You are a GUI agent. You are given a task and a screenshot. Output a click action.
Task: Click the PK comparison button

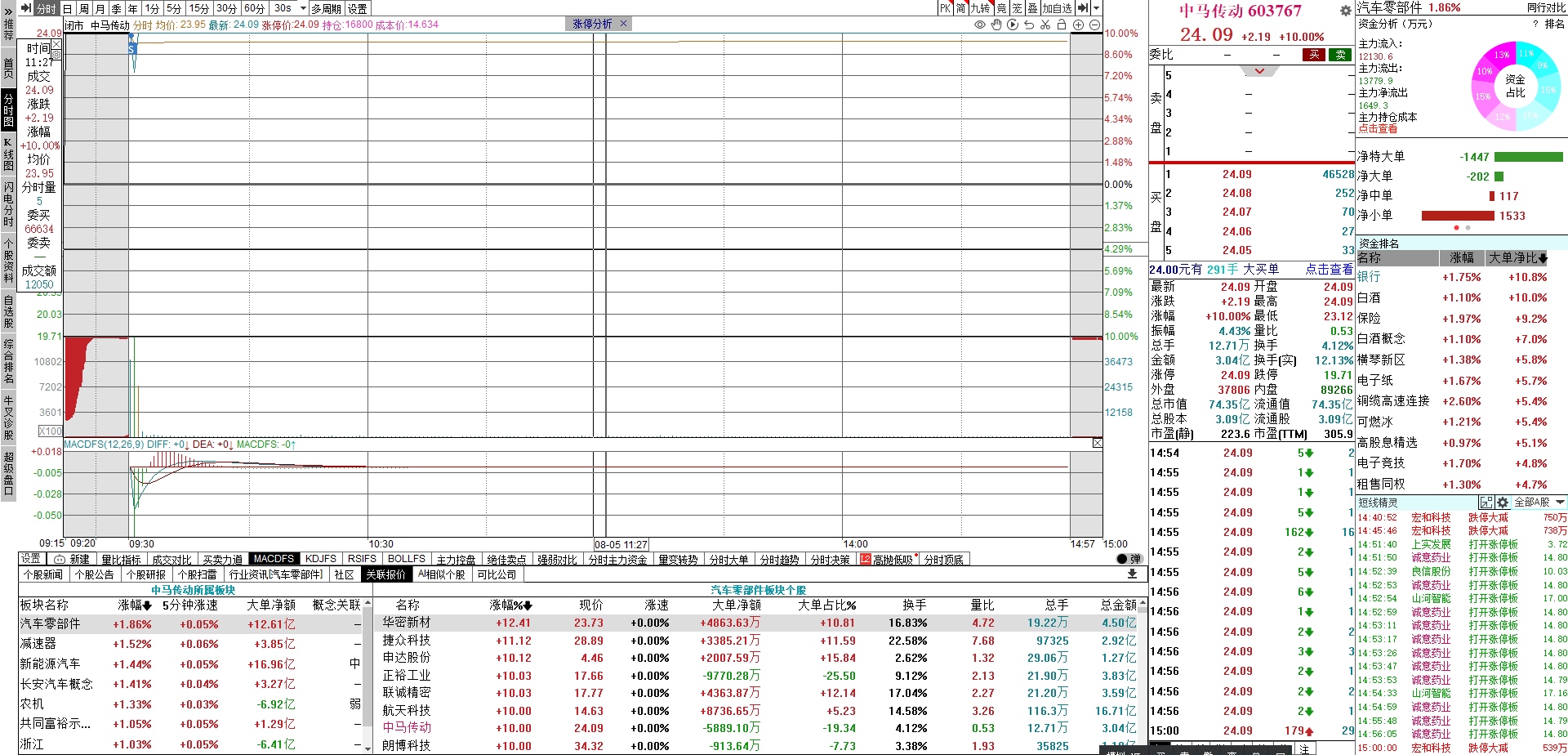point(945,8)
